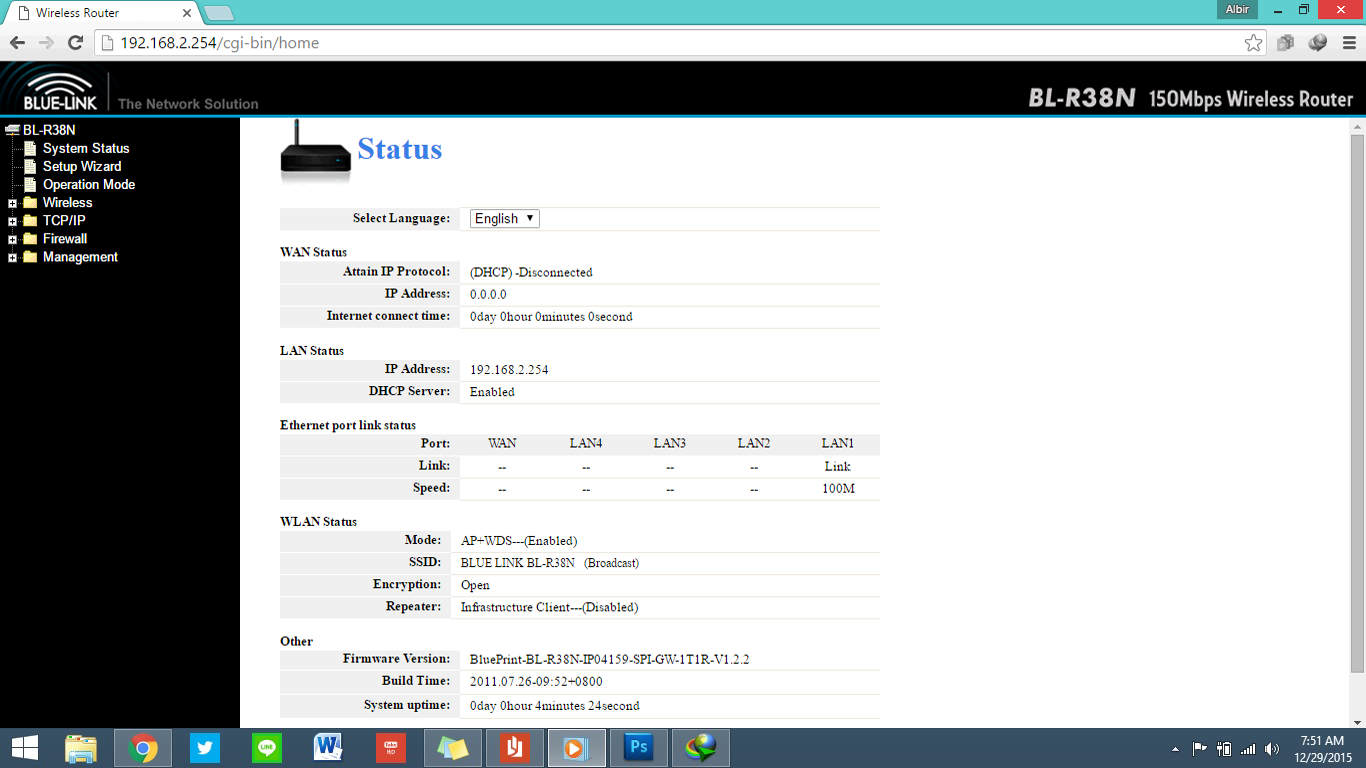Click the globe-shaped extension icon in Chrome's toolbar
The height and width of the screenshot is (768, 1366).
(1317, 43)
